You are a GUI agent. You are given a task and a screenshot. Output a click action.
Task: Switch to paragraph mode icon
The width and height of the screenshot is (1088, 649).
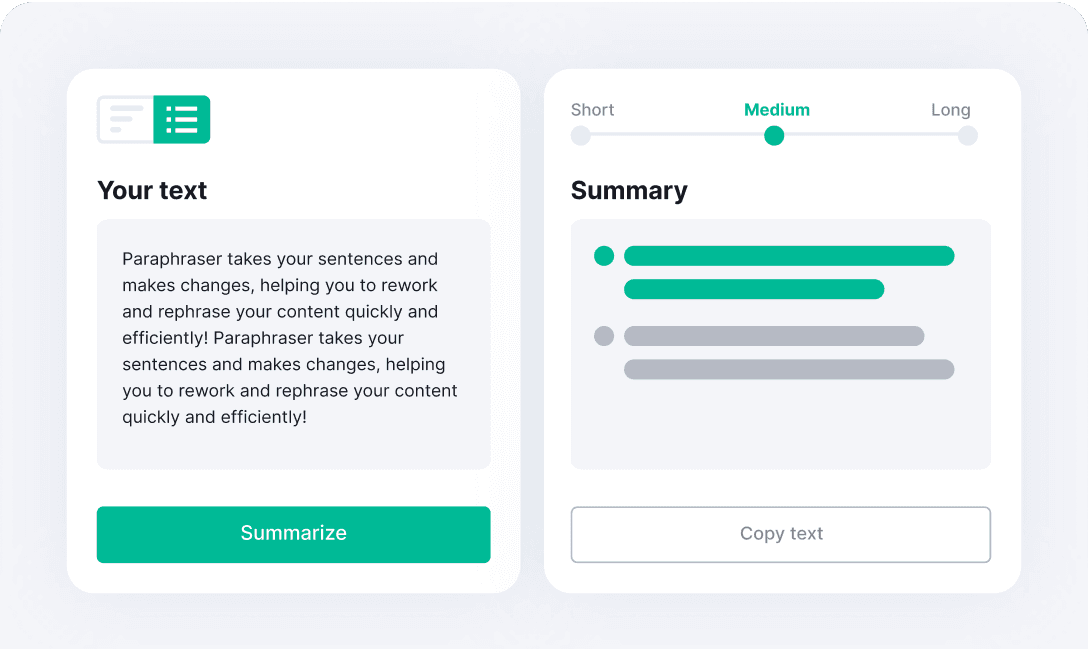[126, 119]
